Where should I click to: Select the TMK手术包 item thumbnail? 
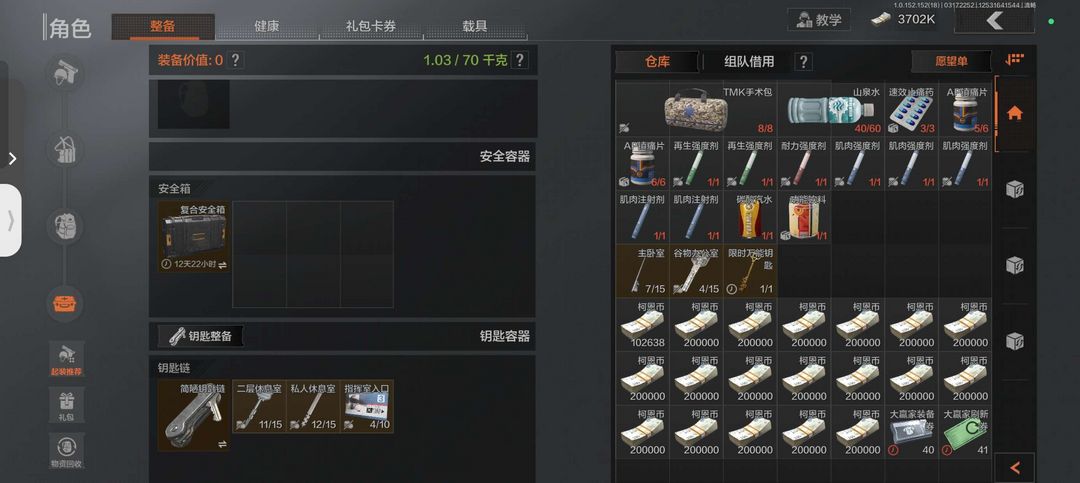point(696,109)
